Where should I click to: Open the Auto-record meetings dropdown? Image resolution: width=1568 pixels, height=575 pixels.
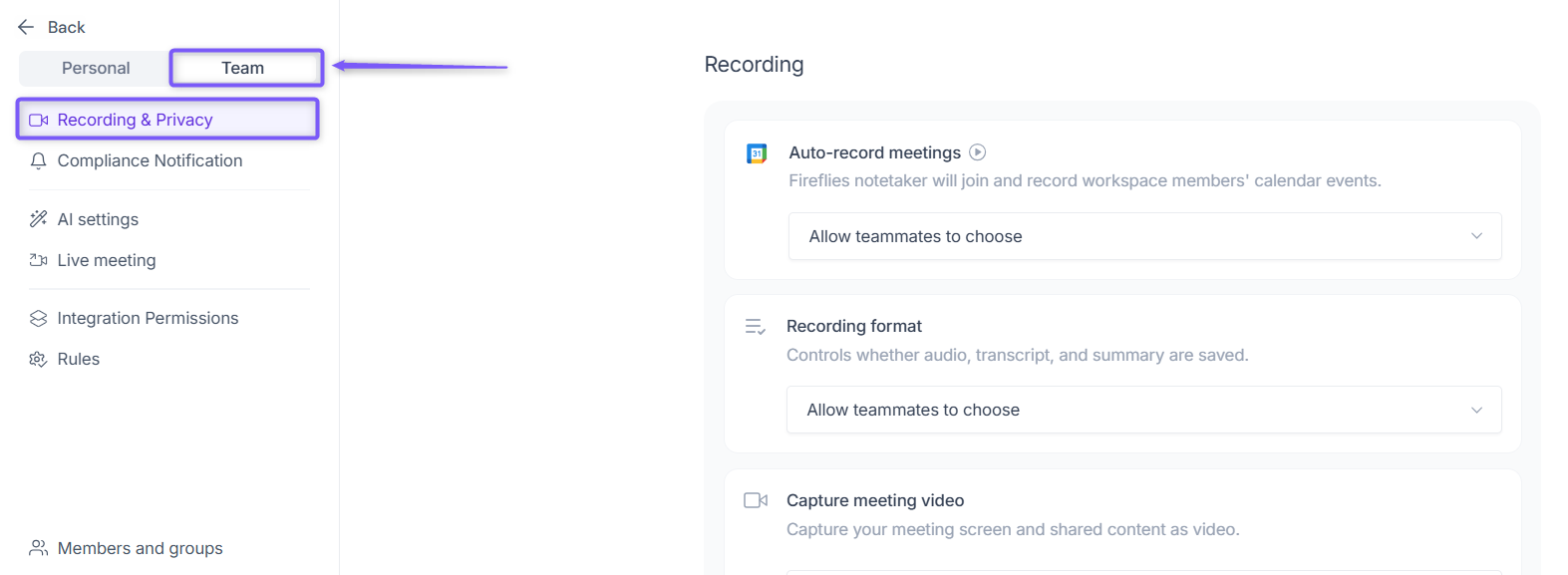[1144, 236]
